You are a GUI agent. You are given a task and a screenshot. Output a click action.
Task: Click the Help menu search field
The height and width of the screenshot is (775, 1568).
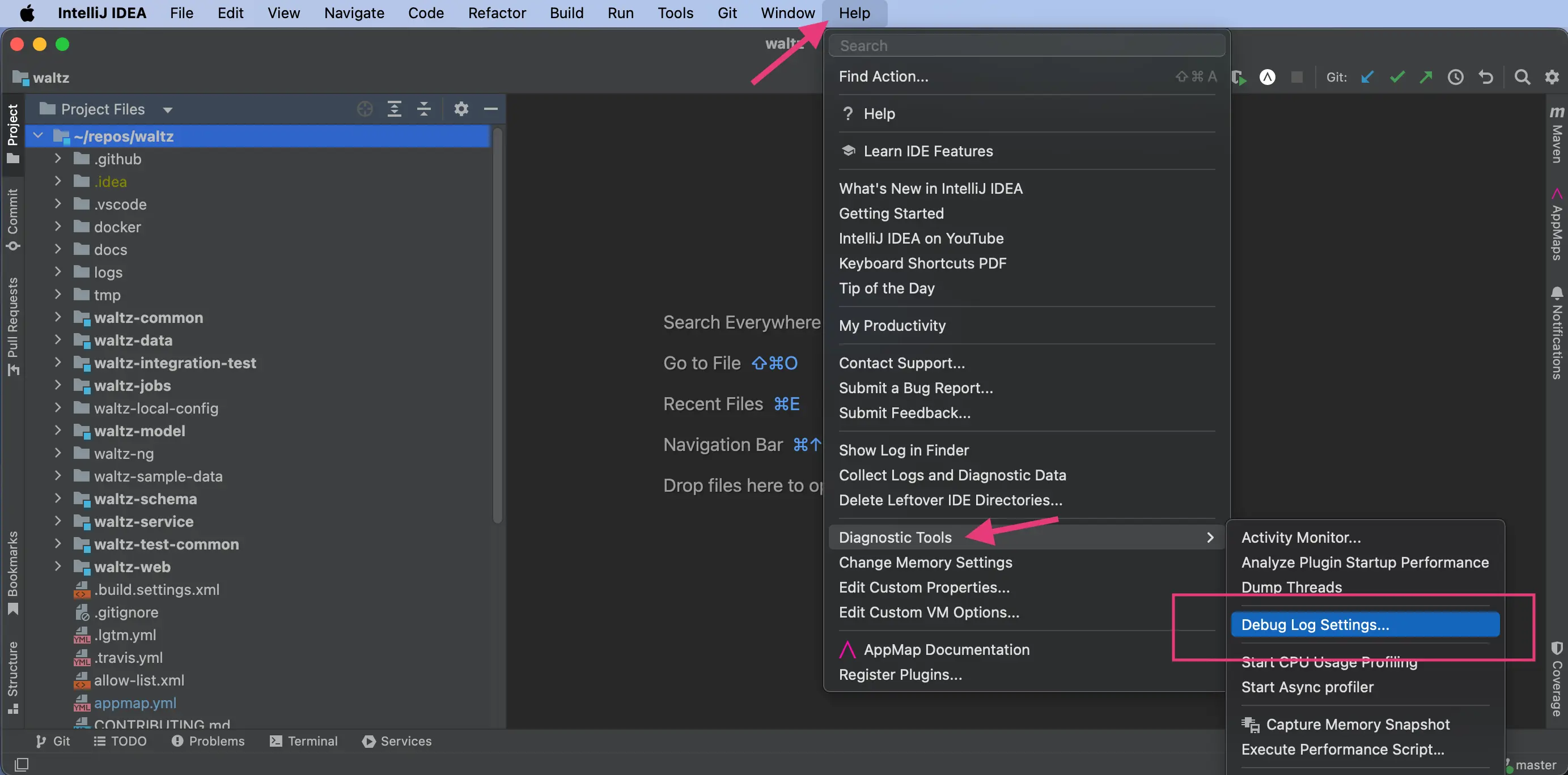pyautogui.click(x=1027, y=45)
